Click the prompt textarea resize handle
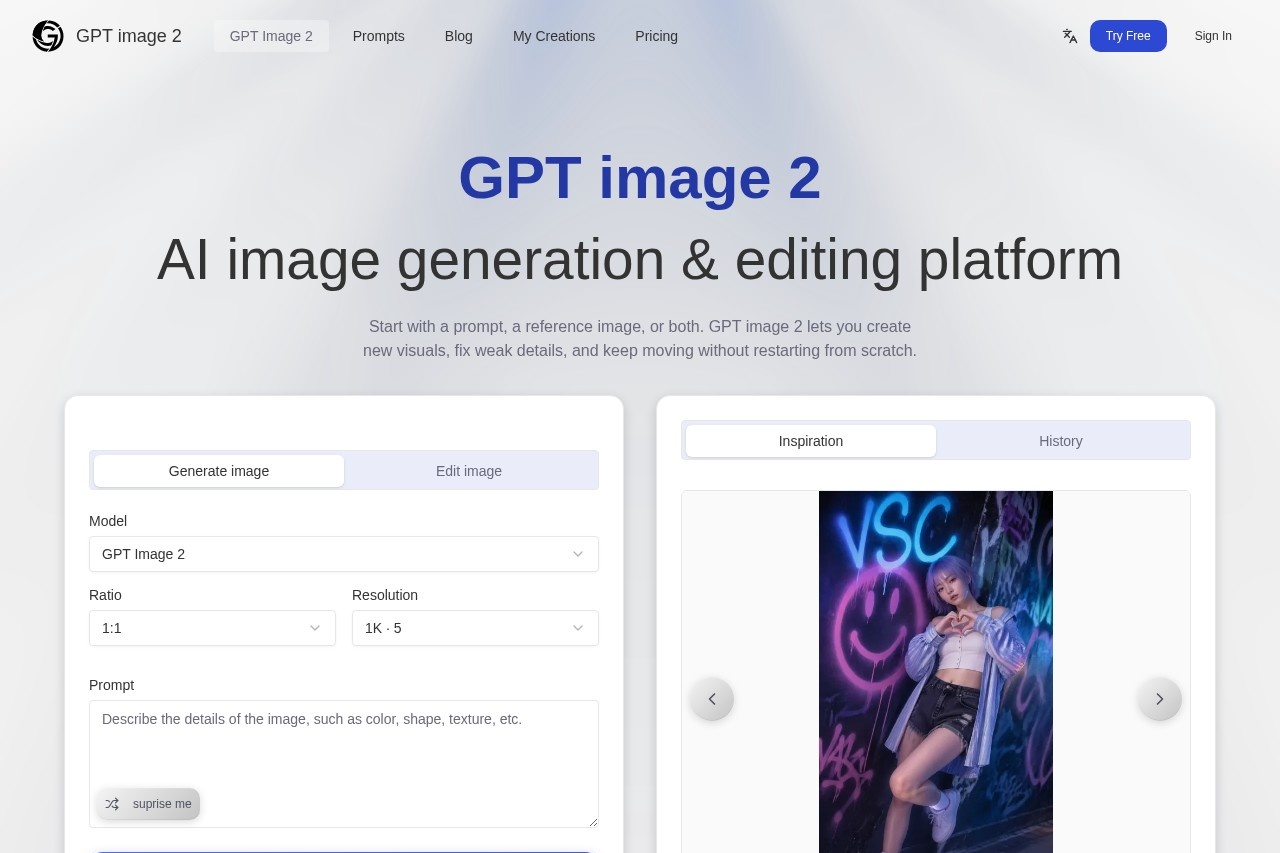Viewport: 1280px width, 853px height. coord(592,821)
